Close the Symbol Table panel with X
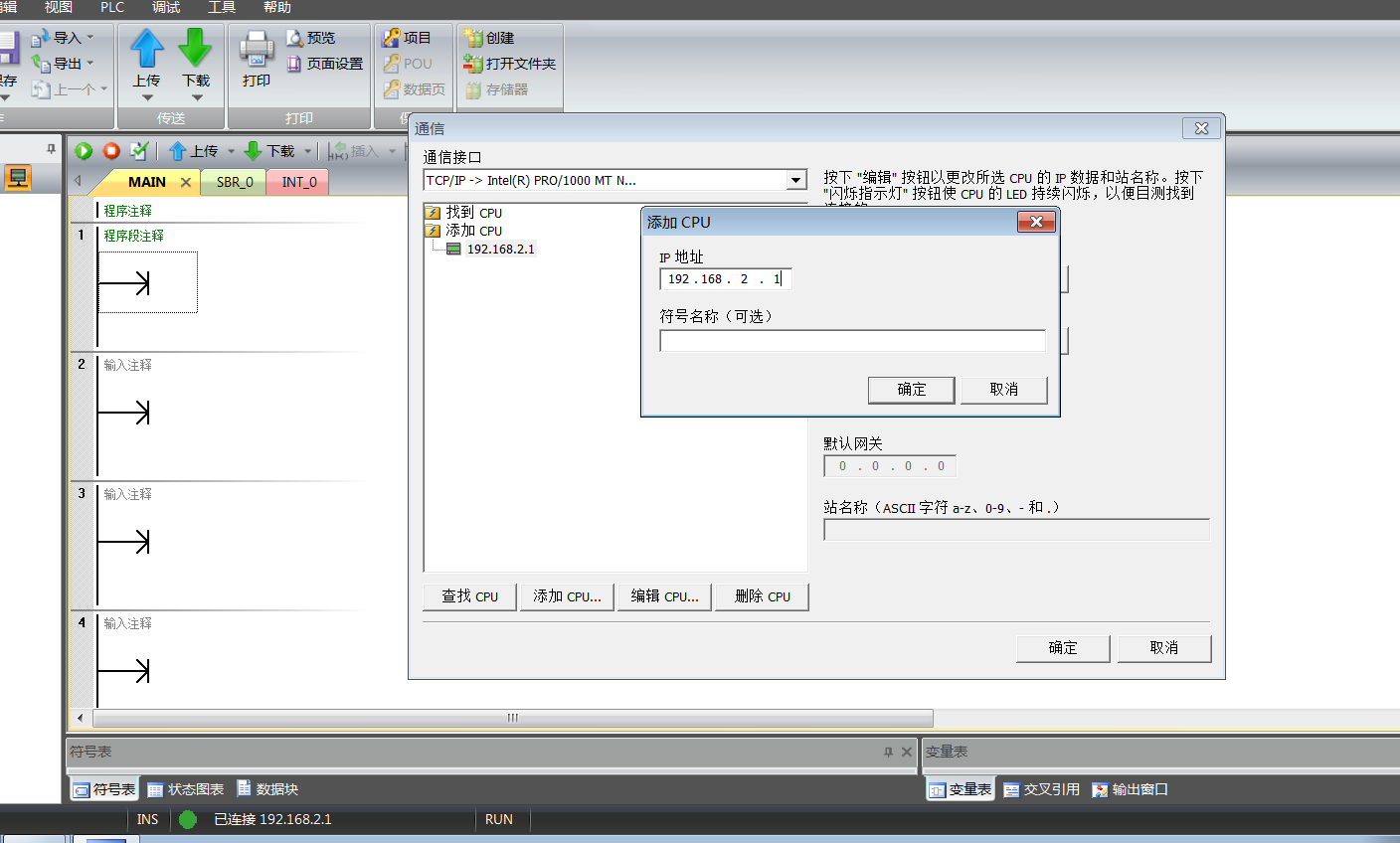 [907, 753]
